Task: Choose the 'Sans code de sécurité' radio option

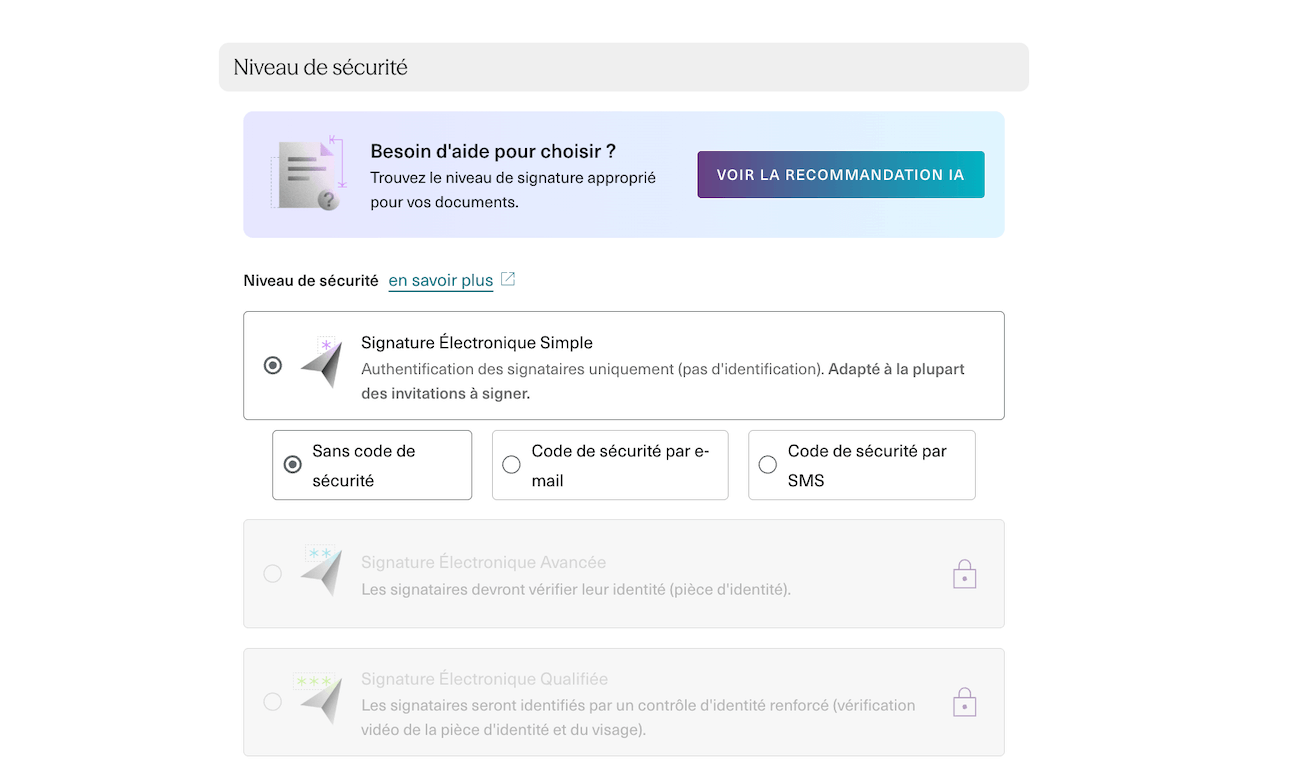Action: [292, 465]
